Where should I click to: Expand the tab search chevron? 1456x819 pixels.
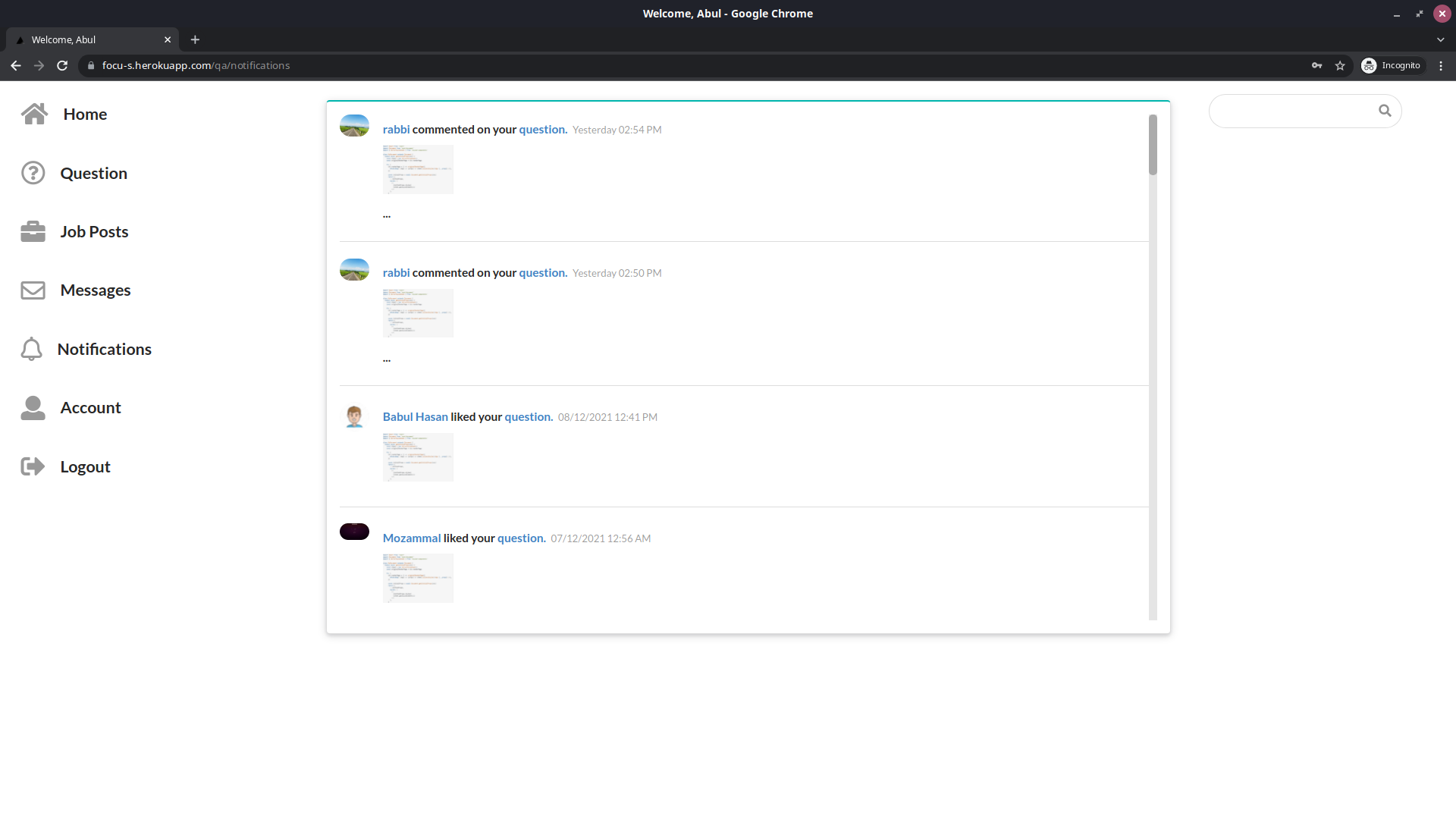(1441, 39)
